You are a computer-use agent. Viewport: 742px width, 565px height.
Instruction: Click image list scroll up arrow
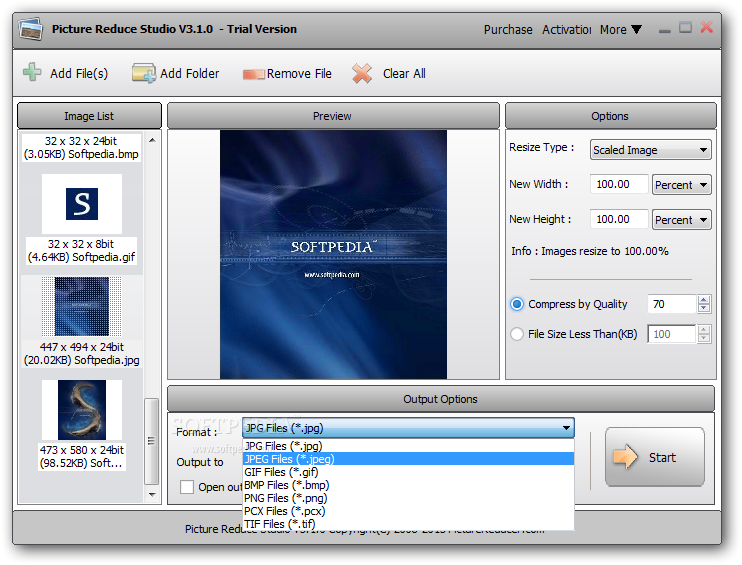[152, 140]
